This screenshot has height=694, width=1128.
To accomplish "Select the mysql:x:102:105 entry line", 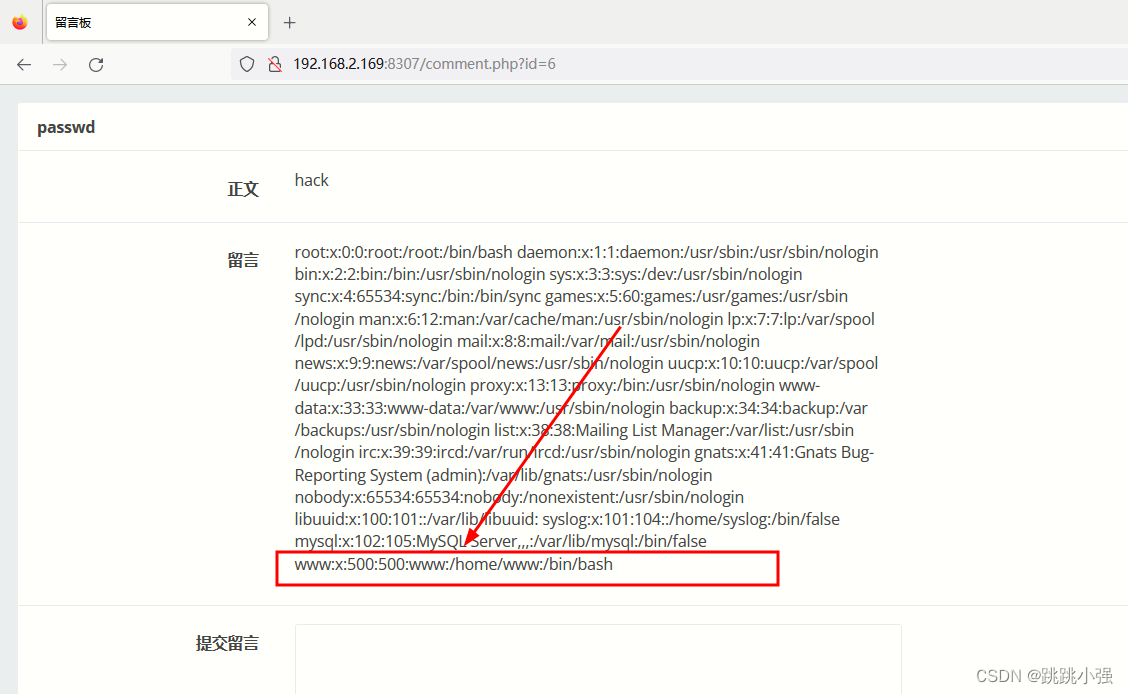I will (x=501, y=541).
